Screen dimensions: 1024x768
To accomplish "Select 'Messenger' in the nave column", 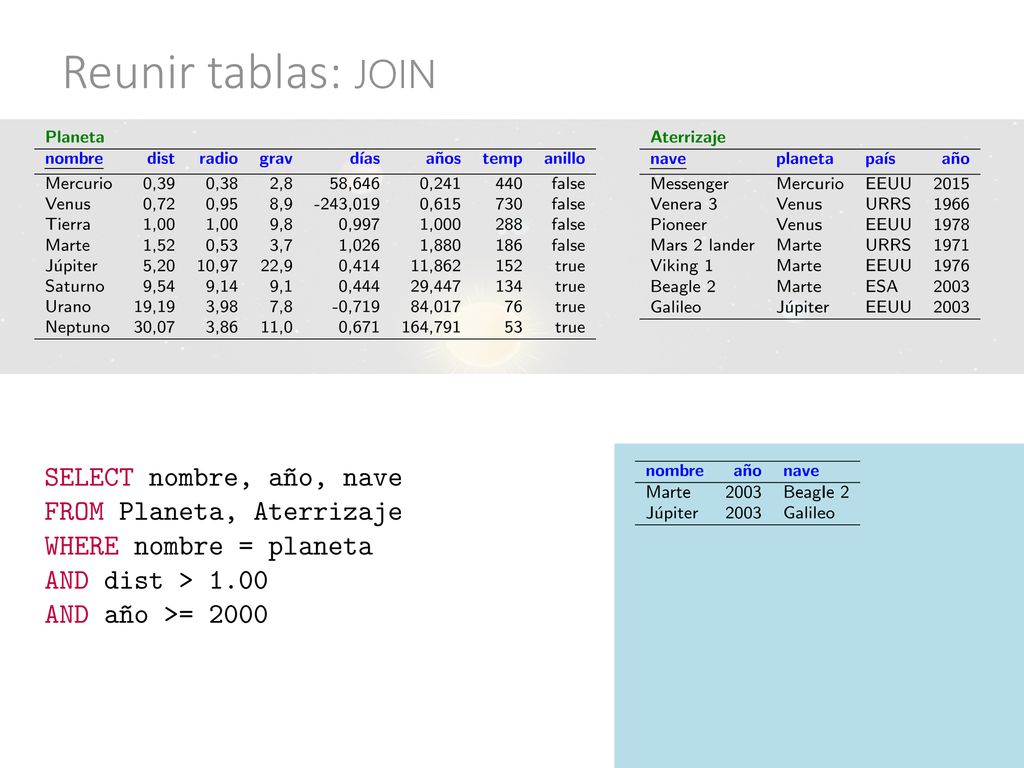I will click(689, 184).
